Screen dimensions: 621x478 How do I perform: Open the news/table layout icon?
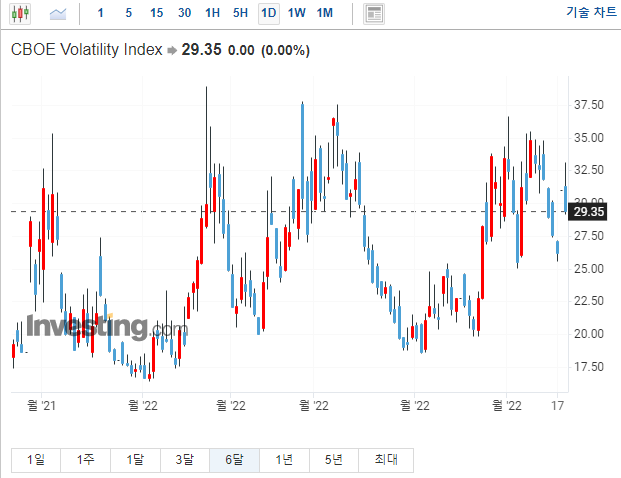374,14
